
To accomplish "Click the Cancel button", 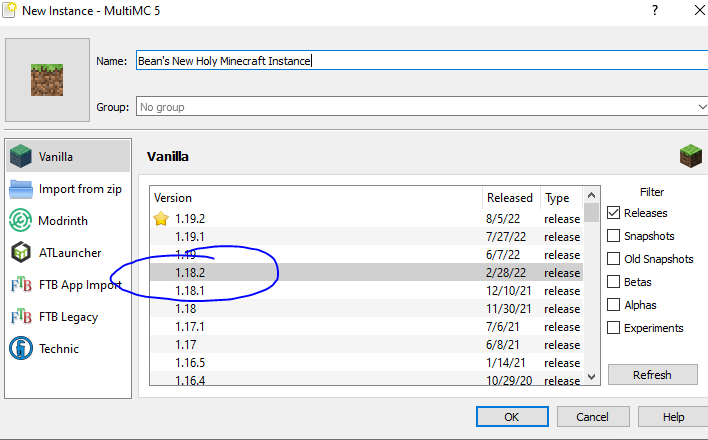I will point(592,417).
